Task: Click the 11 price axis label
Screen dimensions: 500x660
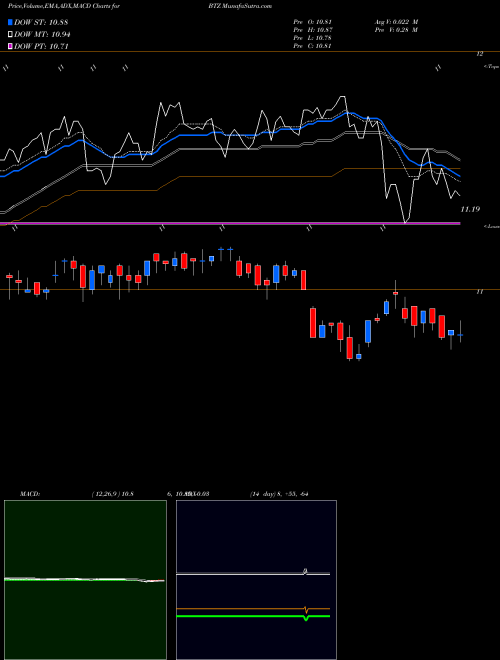Action: 479,291
